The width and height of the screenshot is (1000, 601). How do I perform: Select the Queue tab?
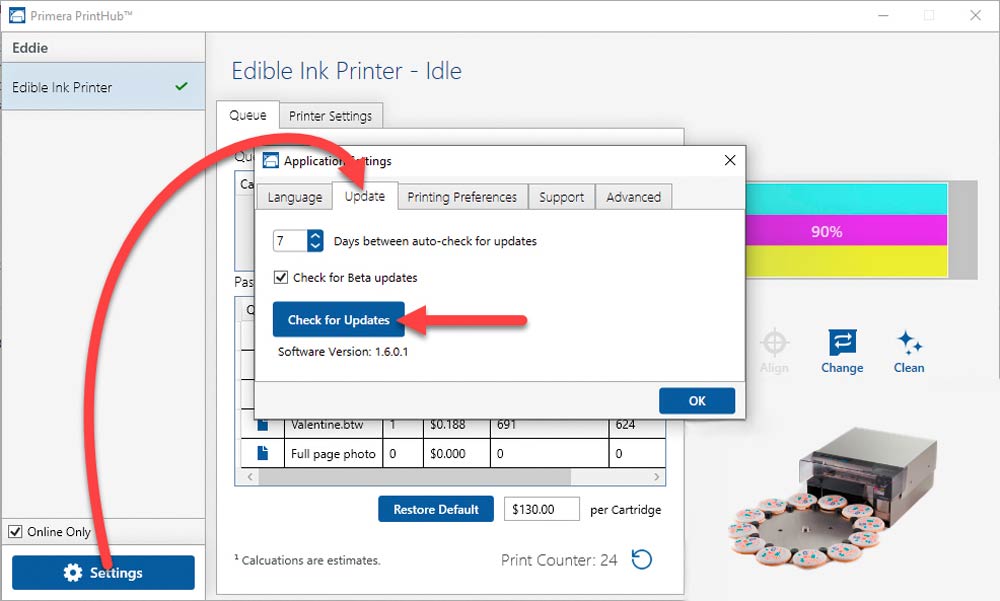point(248,115)
